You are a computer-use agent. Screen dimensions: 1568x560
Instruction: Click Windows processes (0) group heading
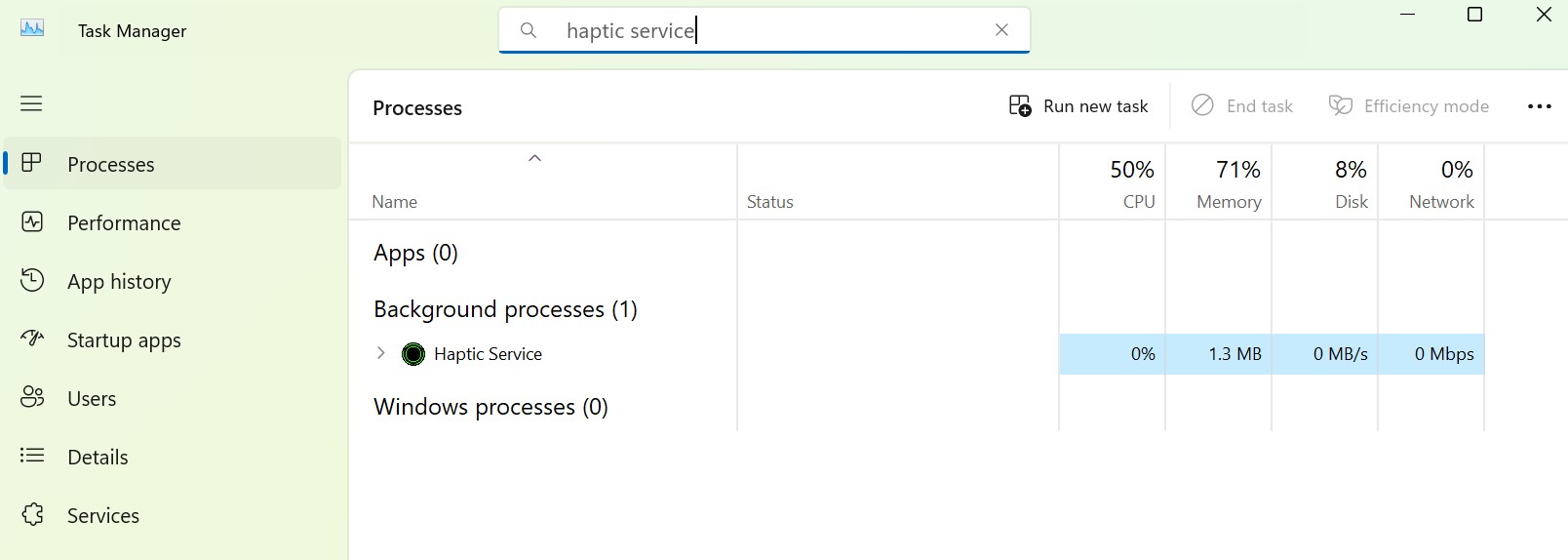click(490, 407)
